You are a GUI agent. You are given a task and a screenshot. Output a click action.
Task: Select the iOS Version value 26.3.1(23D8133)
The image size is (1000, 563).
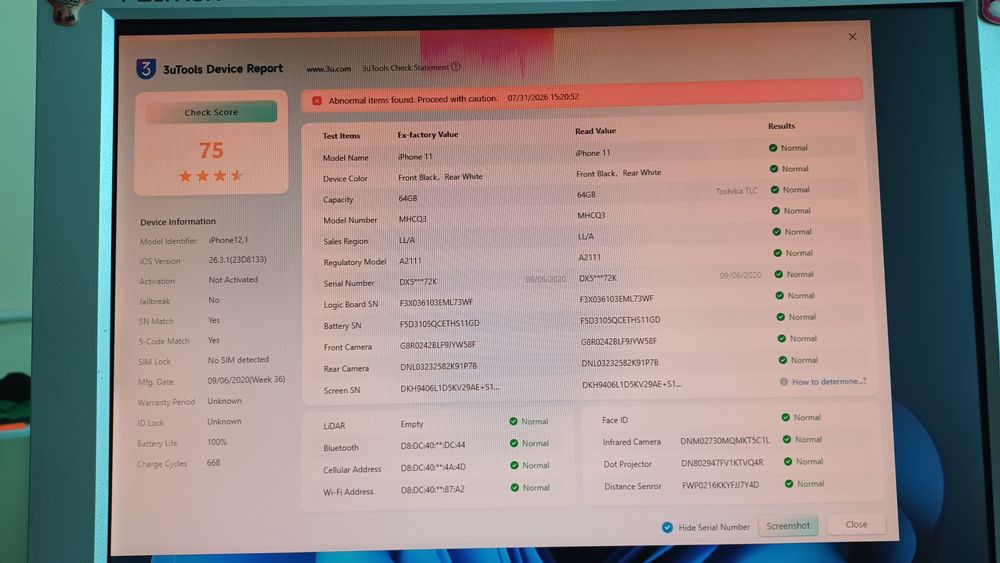[x=237, y=260]
